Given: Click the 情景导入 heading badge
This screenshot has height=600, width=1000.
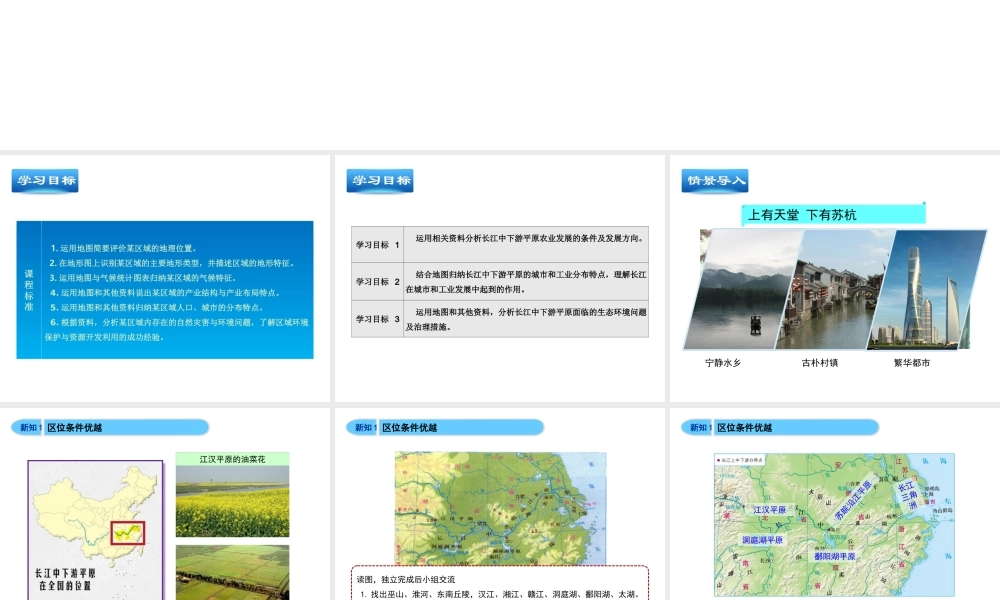Looking at the screenshot, I should click(714, 180).
